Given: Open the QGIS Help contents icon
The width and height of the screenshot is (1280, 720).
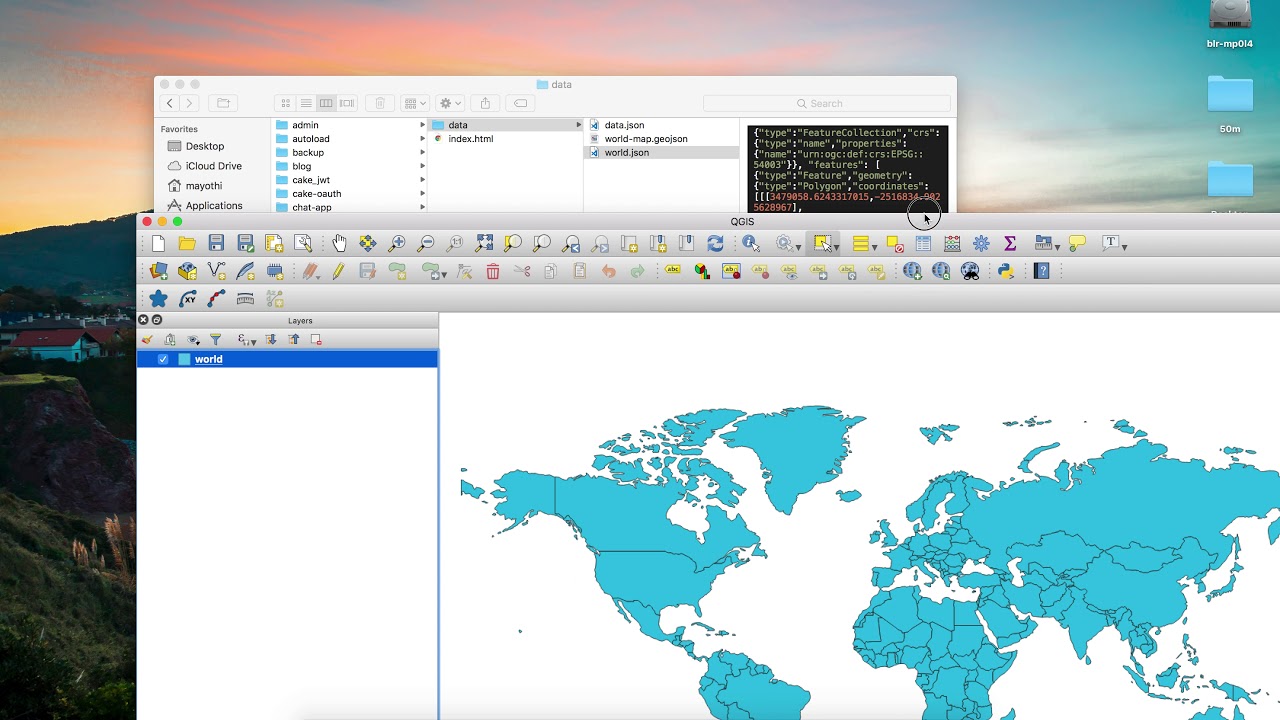Looking at the screenshot, I should pyautogui.click(x=1041, y=271).
